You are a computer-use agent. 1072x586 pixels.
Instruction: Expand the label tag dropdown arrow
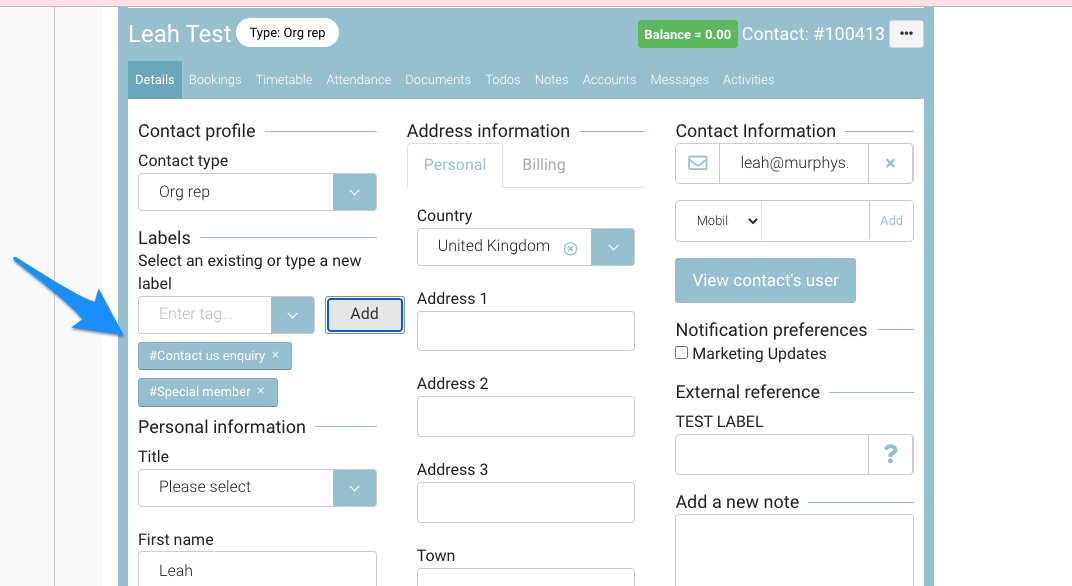(292, 315)
